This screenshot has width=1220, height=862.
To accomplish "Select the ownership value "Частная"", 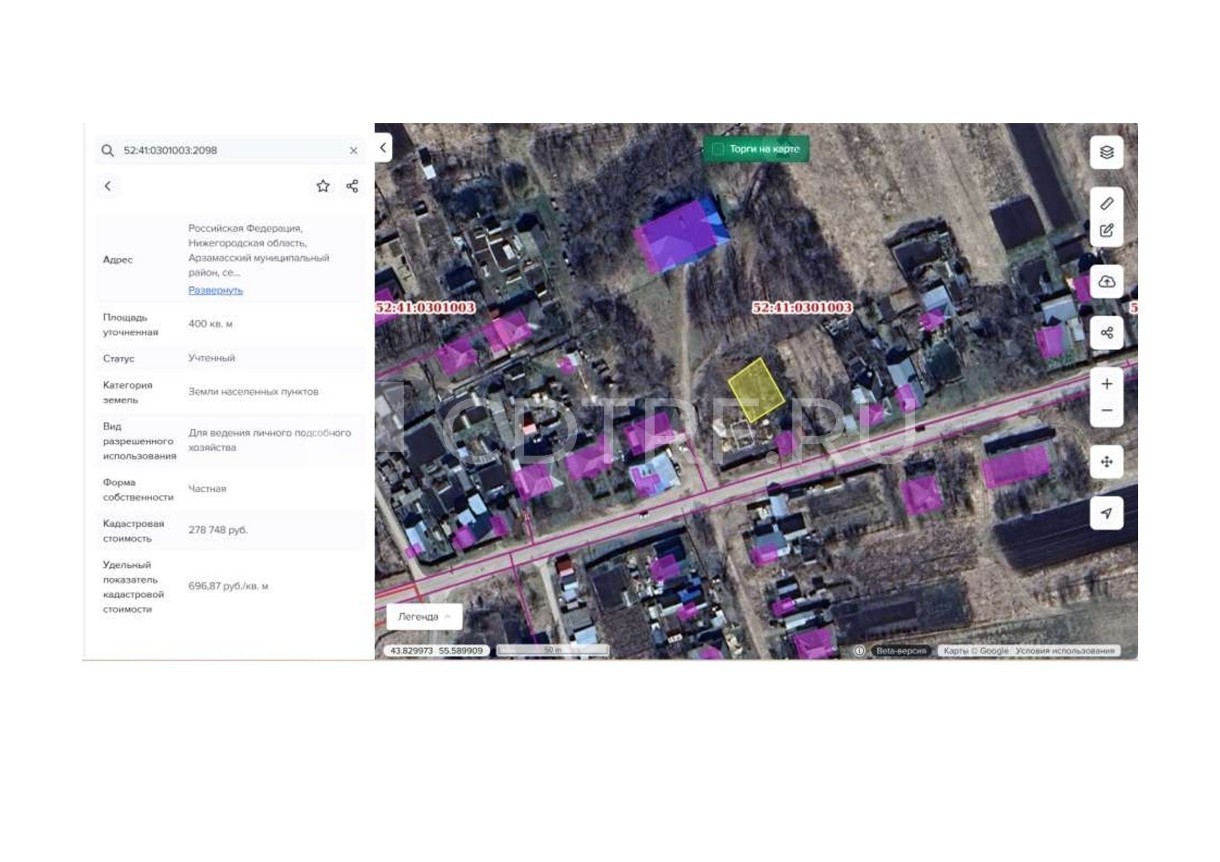I will (208, 489).
